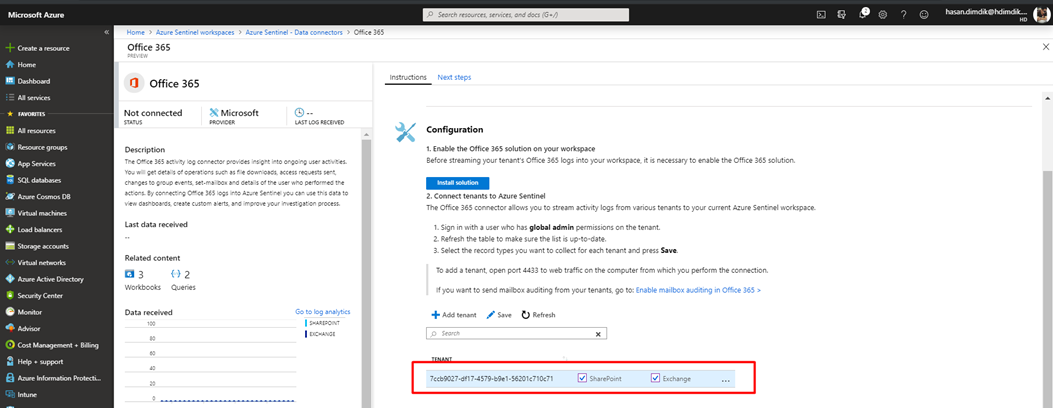Open Azure Cosmos DB in the sidebar

(x=44, y=197)
